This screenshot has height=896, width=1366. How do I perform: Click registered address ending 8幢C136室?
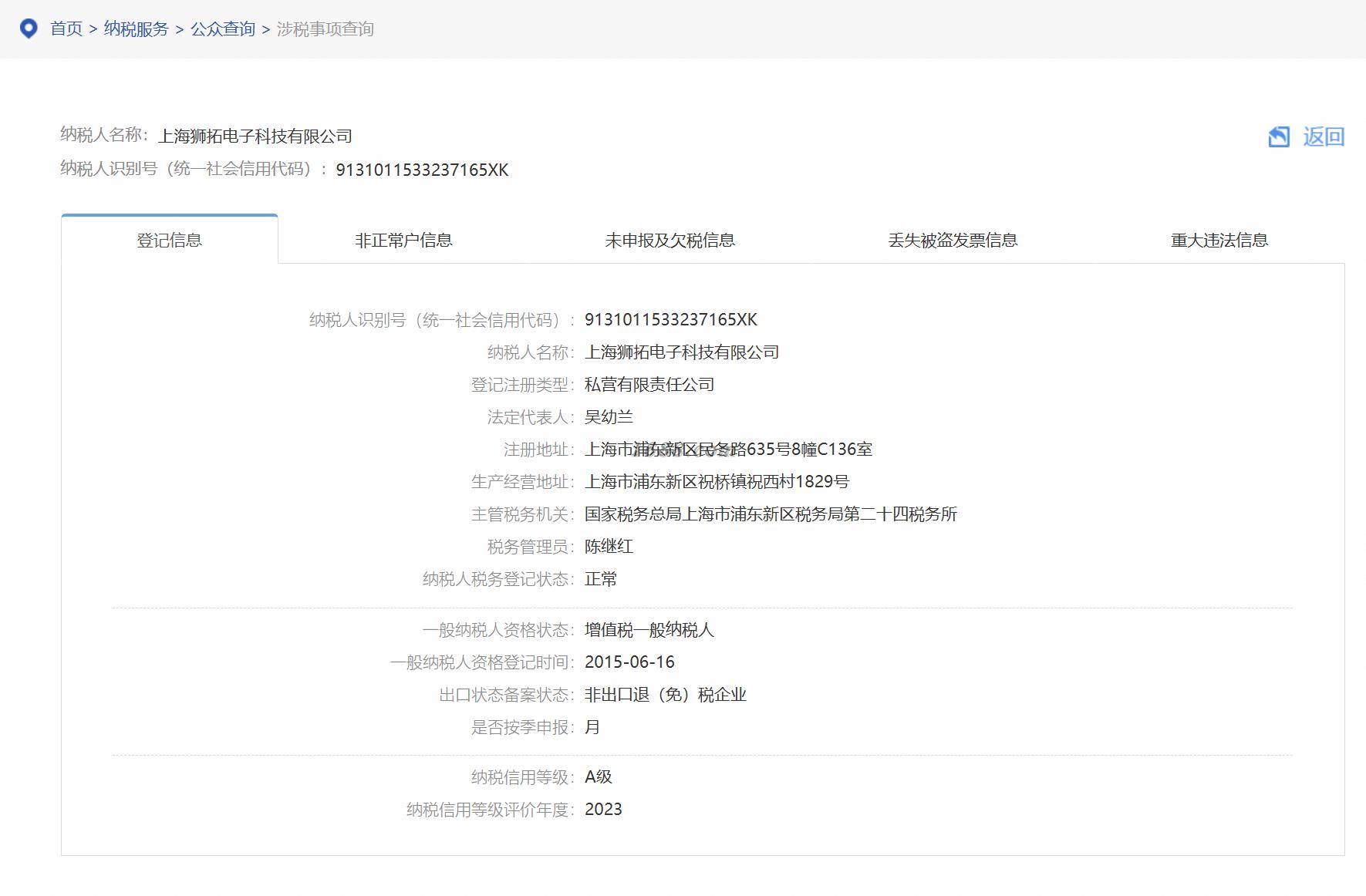point(729,450)
